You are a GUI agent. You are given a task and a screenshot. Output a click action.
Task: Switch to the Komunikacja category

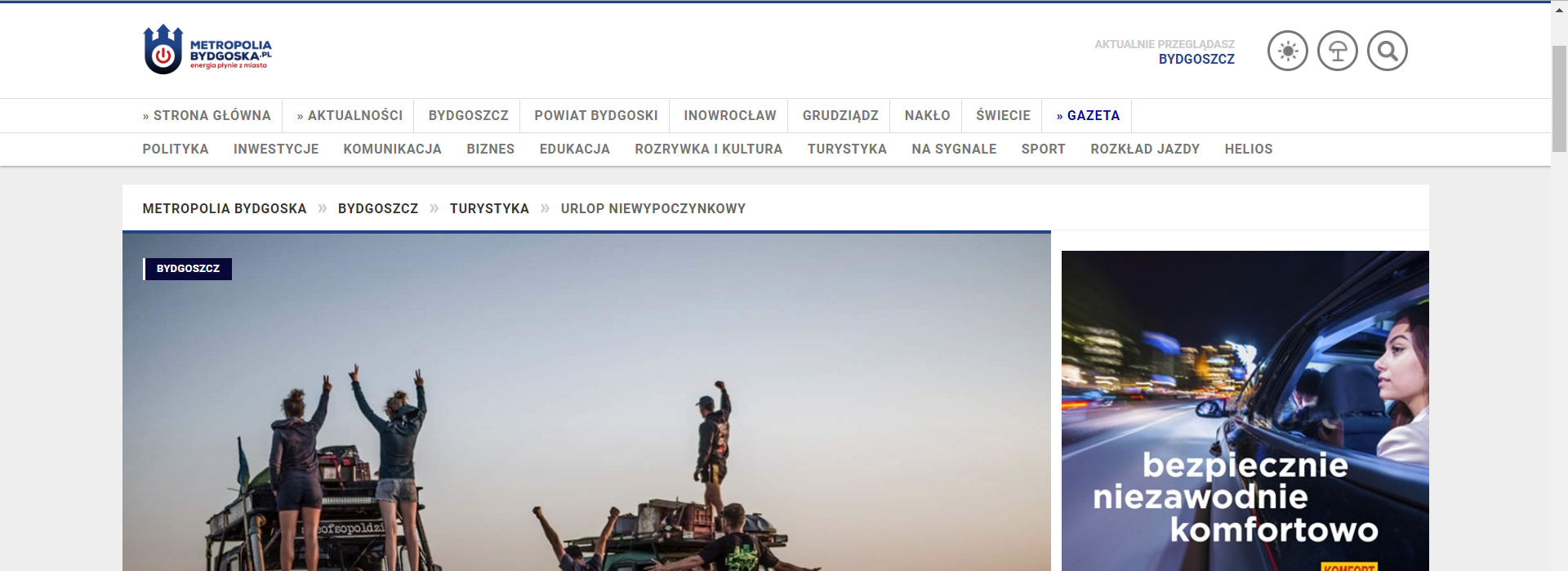pyautogui.click(x=392, y=149)
